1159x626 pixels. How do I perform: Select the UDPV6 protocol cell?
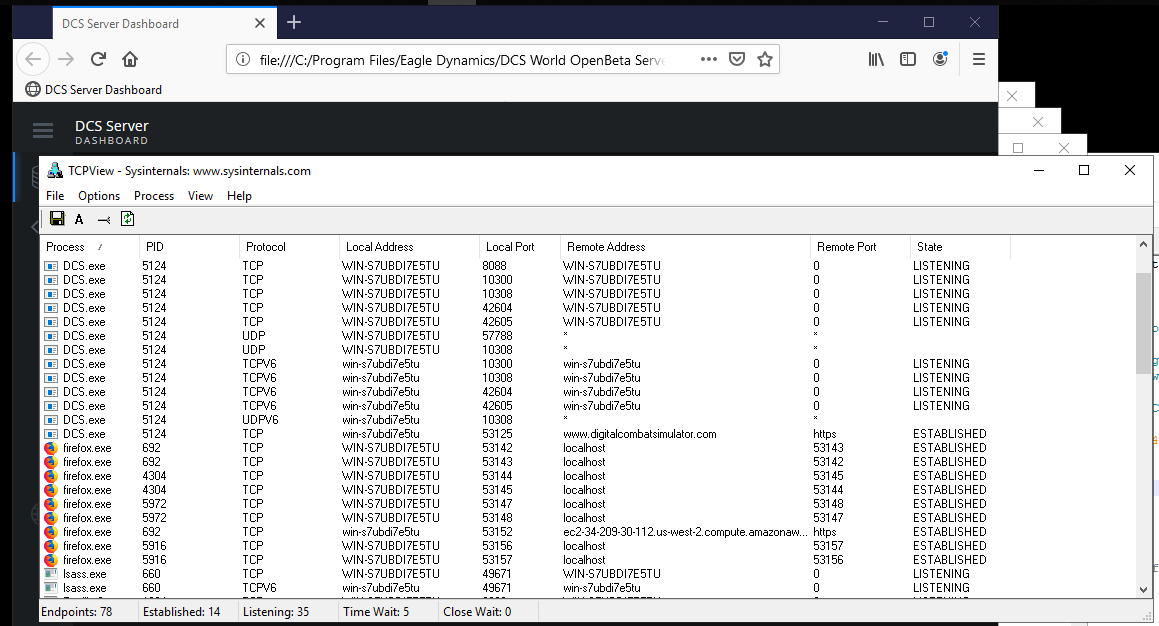coord(260,420)
